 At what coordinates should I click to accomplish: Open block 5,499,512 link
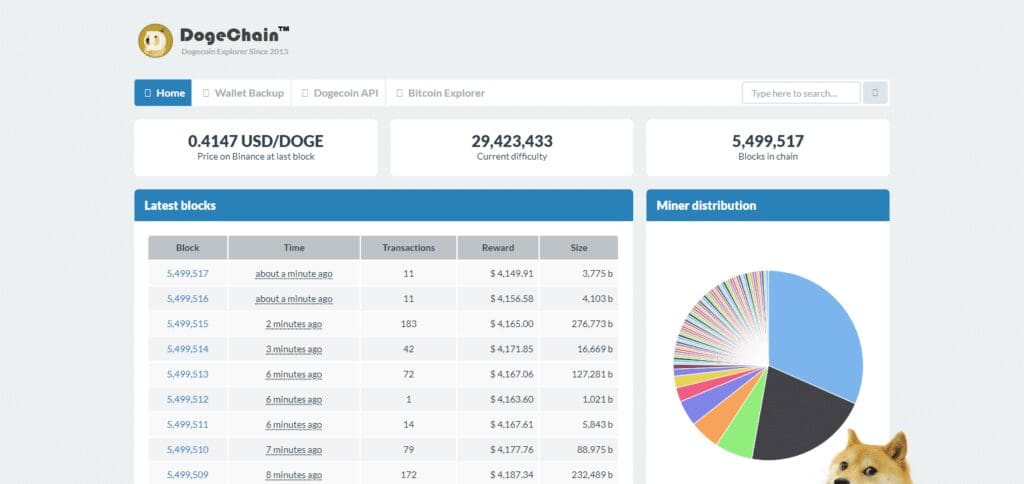click(187, 399)
